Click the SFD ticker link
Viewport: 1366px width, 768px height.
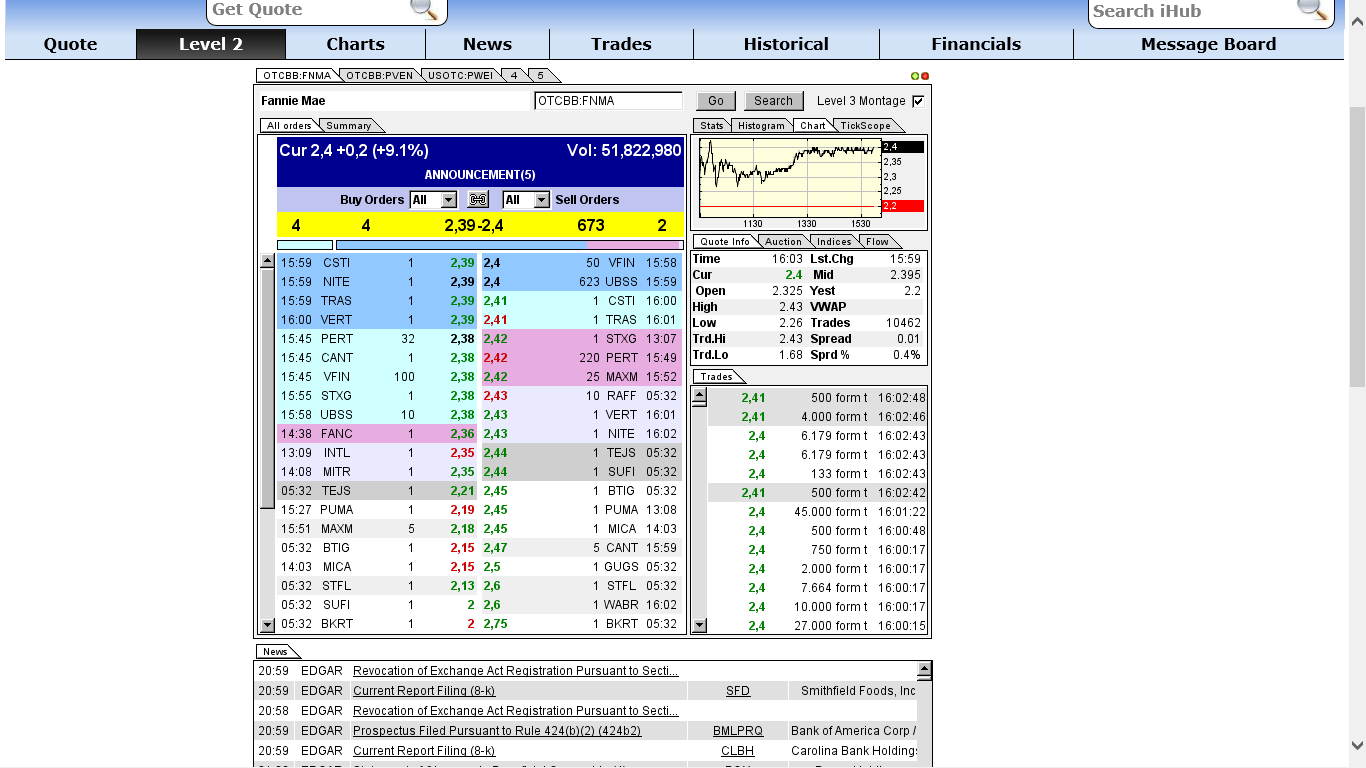(738, 691)
